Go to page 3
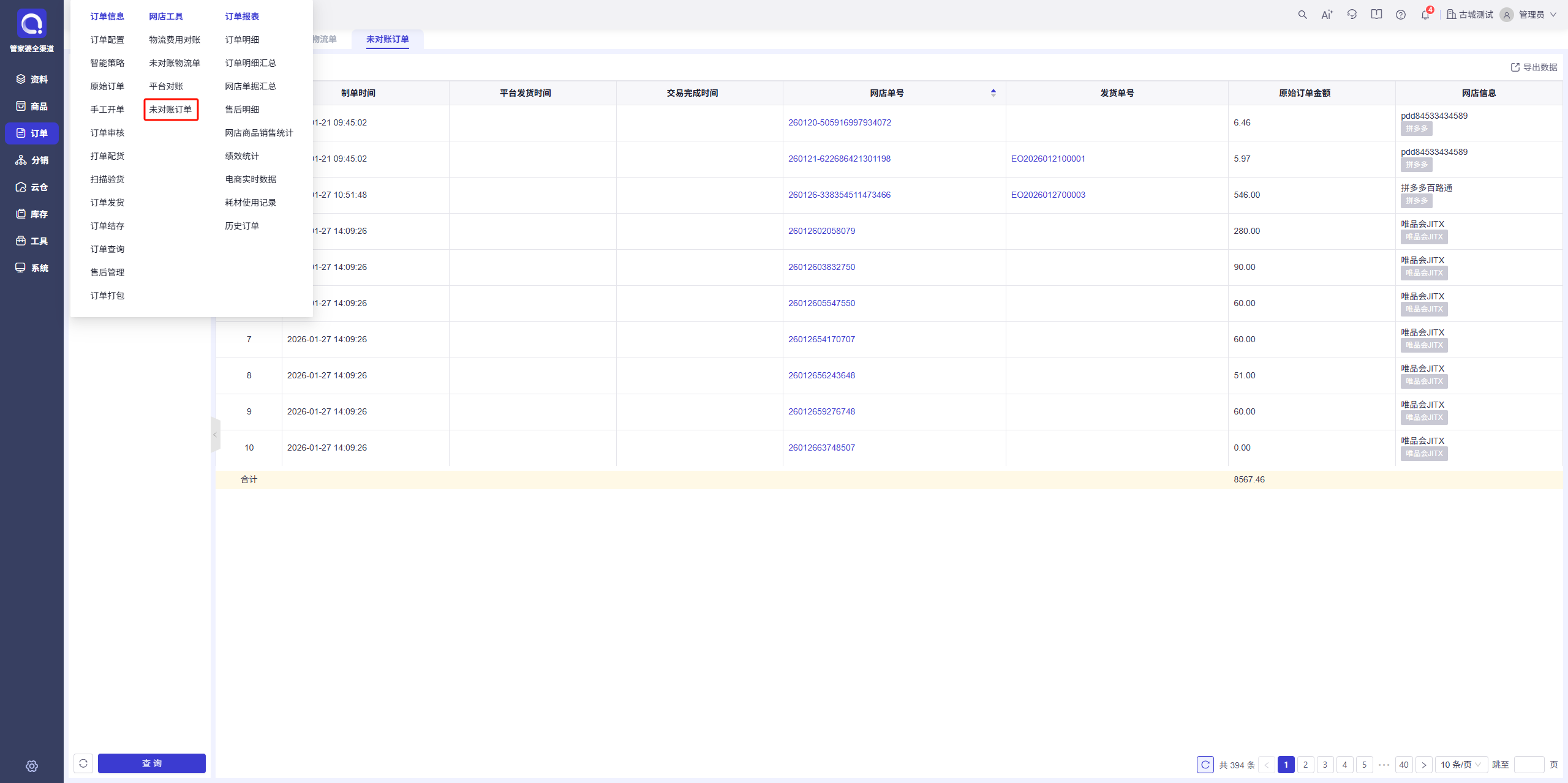The image size is (1568, 783). (1325, 765)
